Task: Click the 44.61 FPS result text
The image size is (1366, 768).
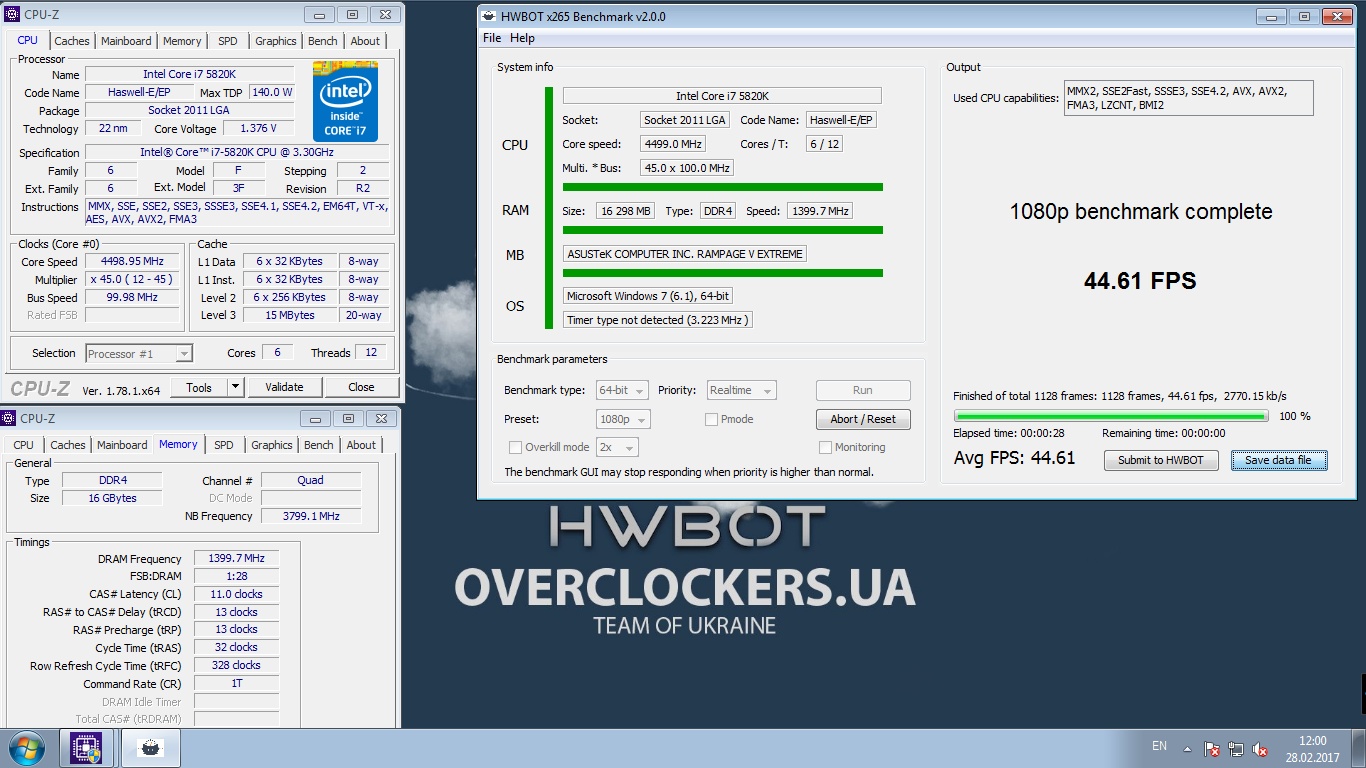Action: (x=1140, y=281)
